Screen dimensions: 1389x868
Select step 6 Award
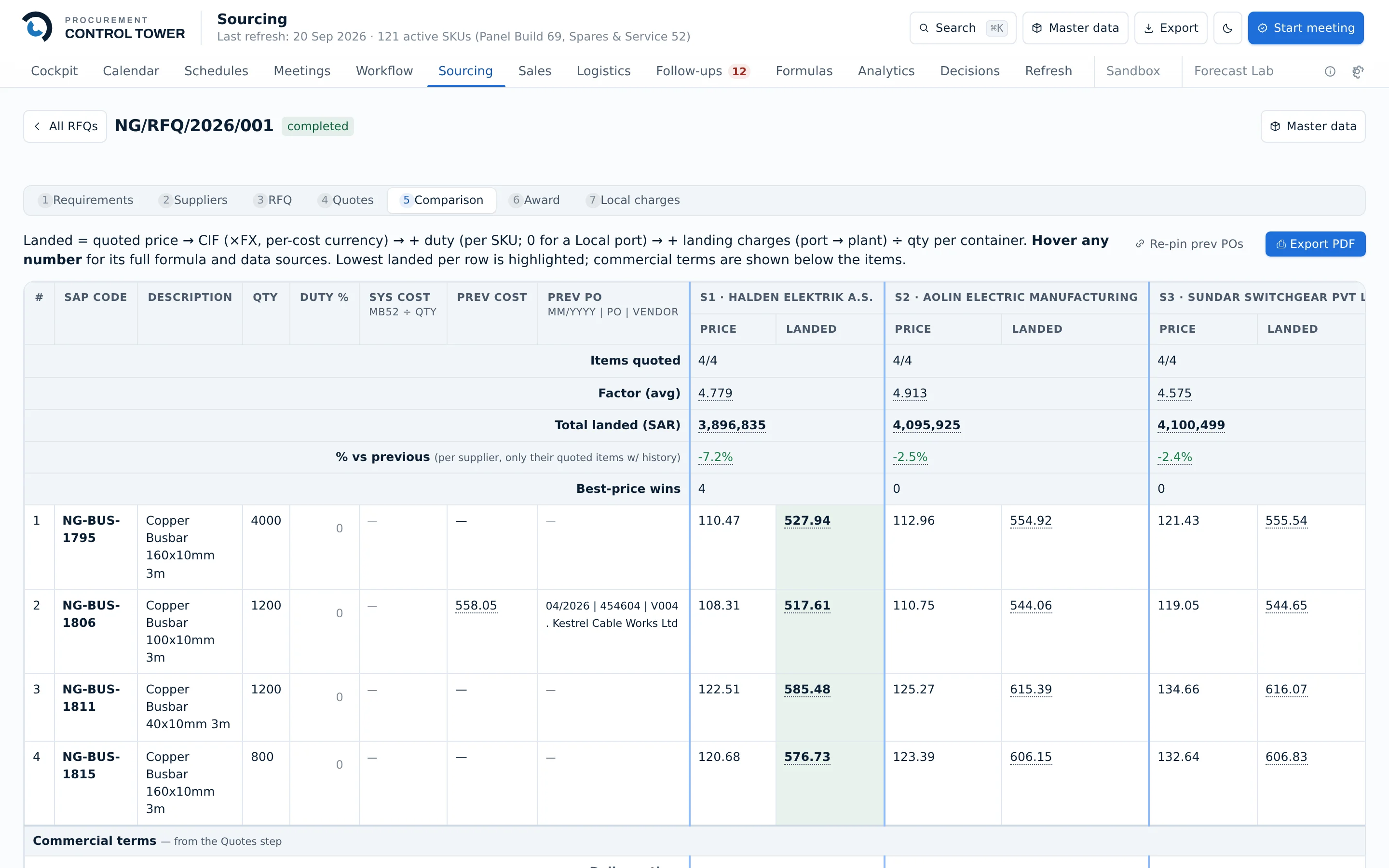point(535,200)
